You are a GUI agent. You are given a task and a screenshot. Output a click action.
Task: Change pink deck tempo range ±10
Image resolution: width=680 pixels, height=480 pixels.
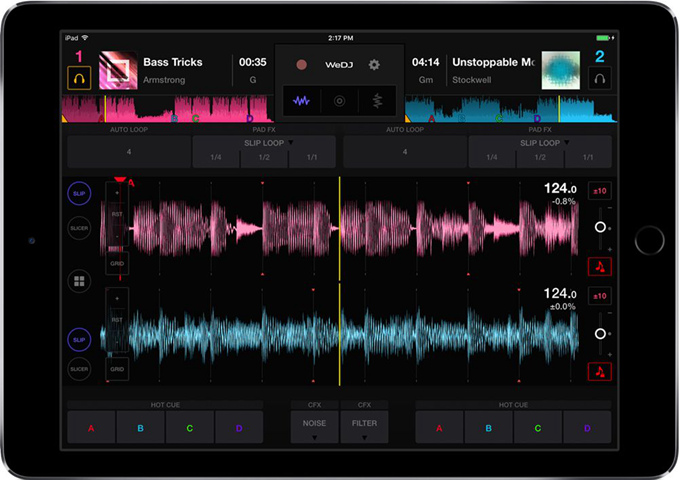click(600, 191)
